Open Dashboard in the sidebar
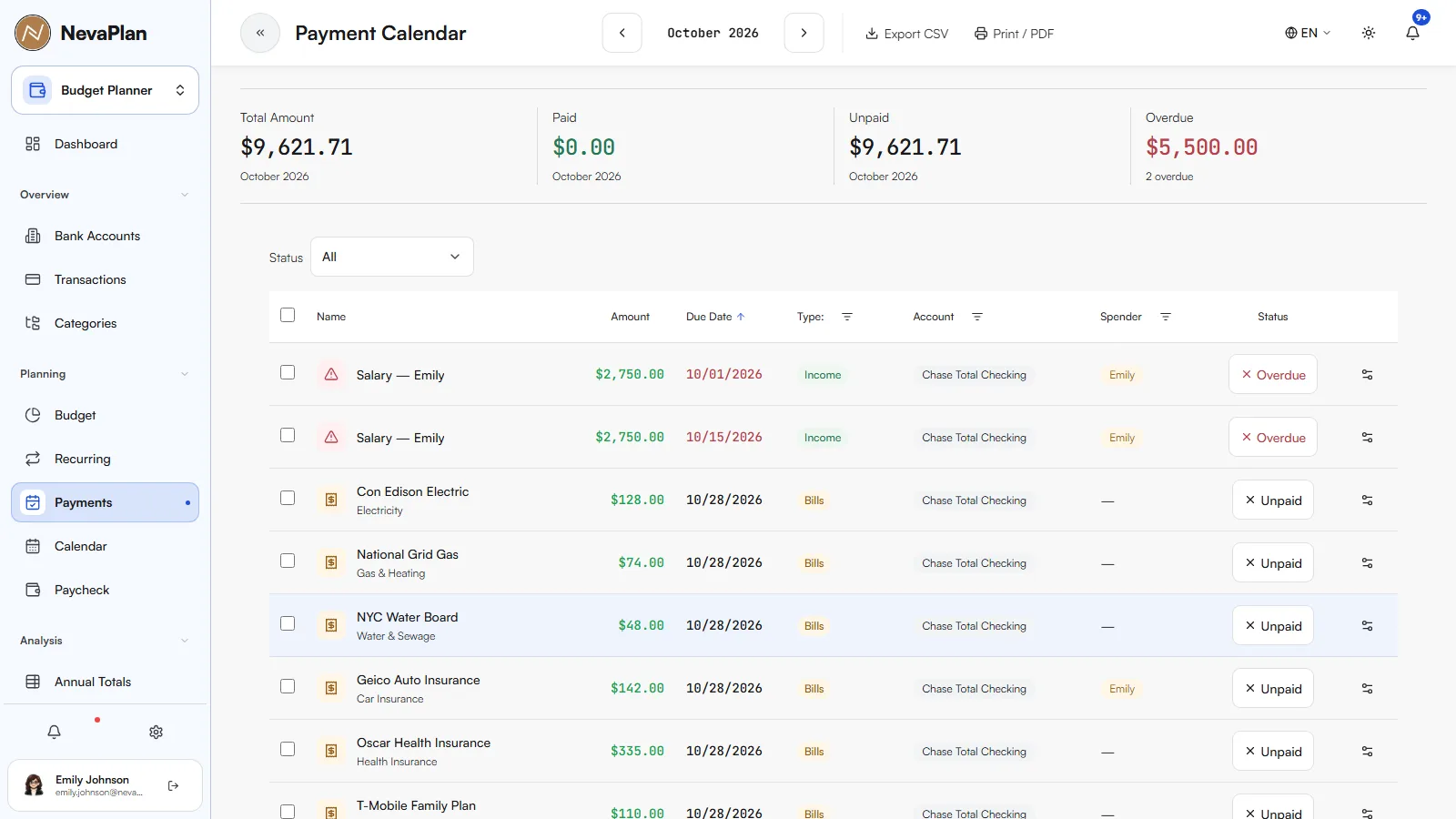This screenshot has width=1456, height=819. click(x=105, y=144)
